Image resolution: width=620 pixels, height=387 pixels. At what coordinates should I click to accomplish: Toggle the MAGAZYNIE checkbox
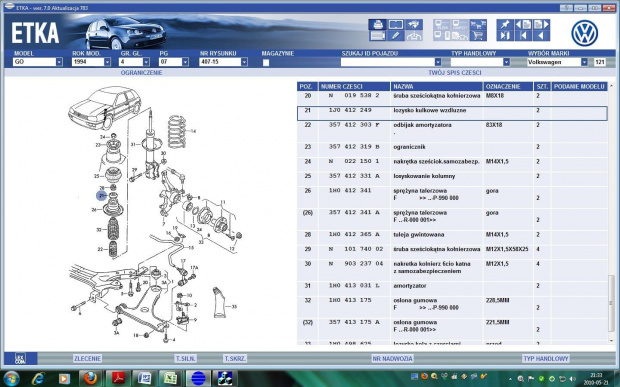[266, 62]
